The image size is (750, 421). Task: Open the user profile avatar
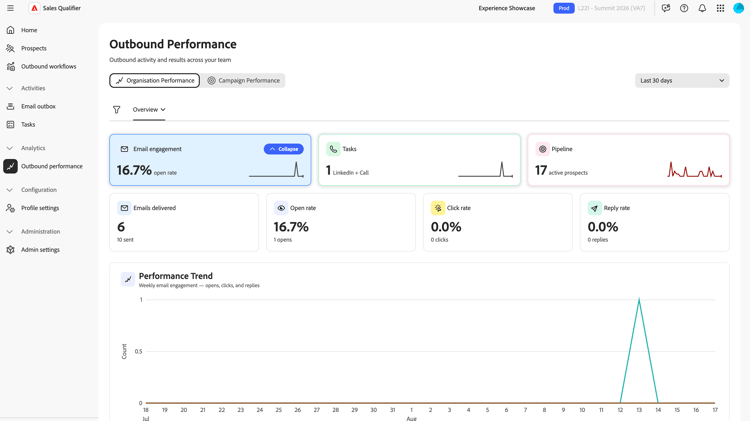pos(739,8)
